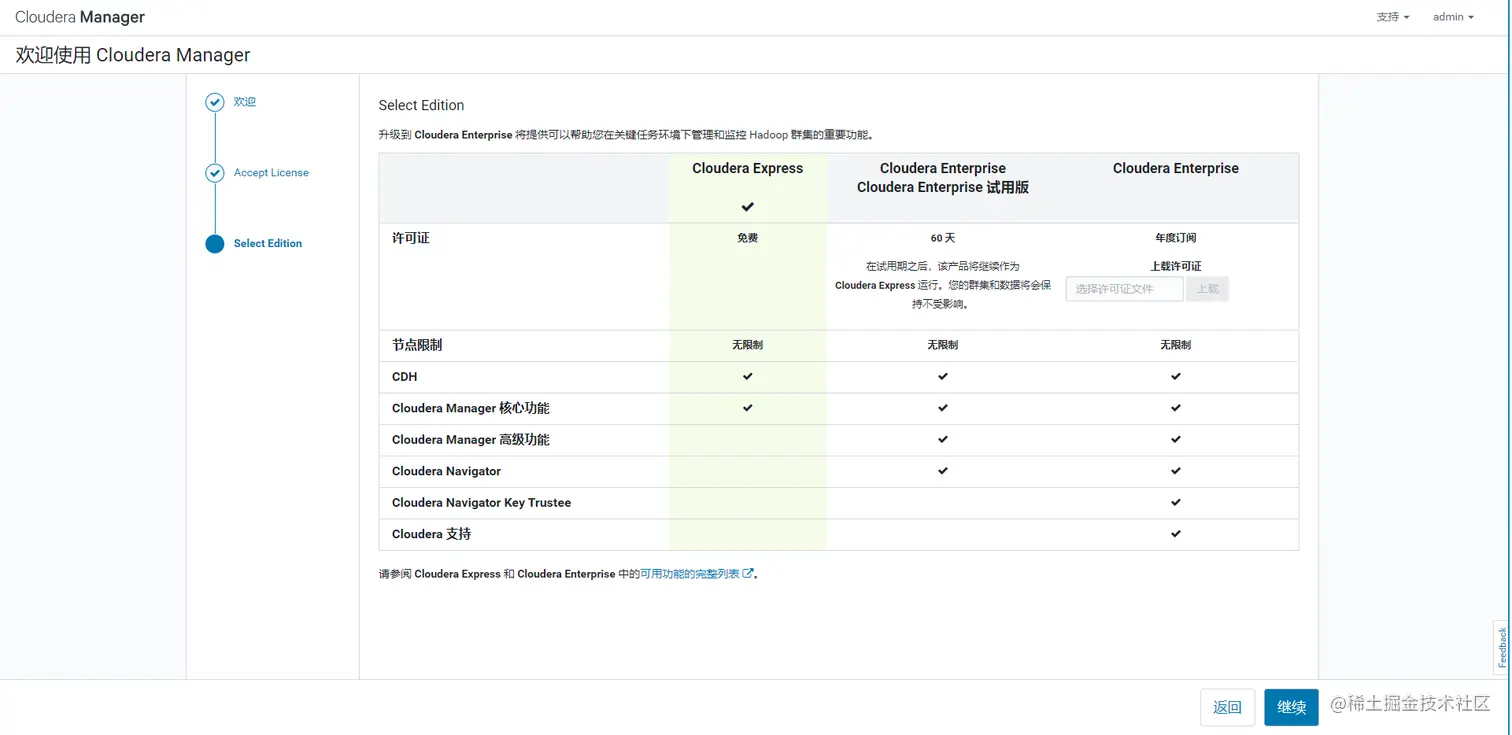Image resolution: width=1512 pixels, height=735 pixels.
Task: Click the 60 天 license cell
Action: pyautogui.click(x=943, y=239)
